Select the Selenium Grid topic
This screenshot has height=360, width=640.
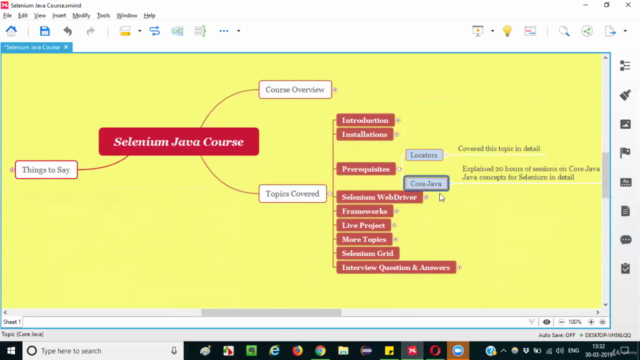367,253
